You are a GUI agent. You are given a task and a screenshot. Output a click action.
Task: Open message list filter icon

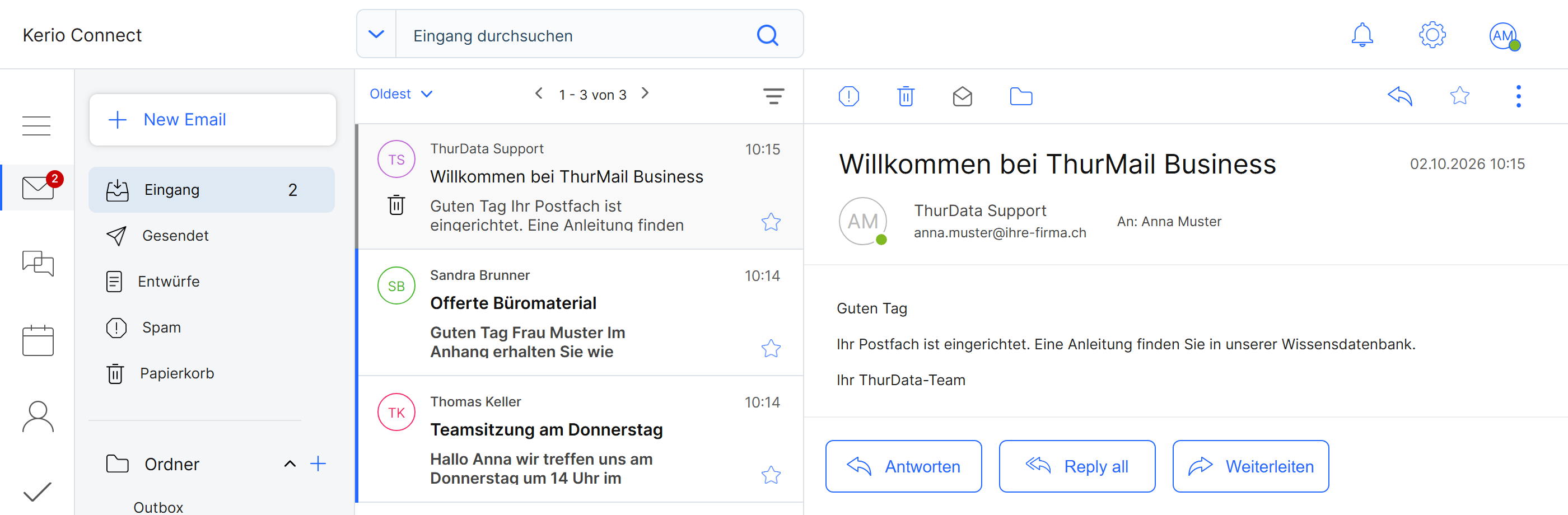click(774, 96)
